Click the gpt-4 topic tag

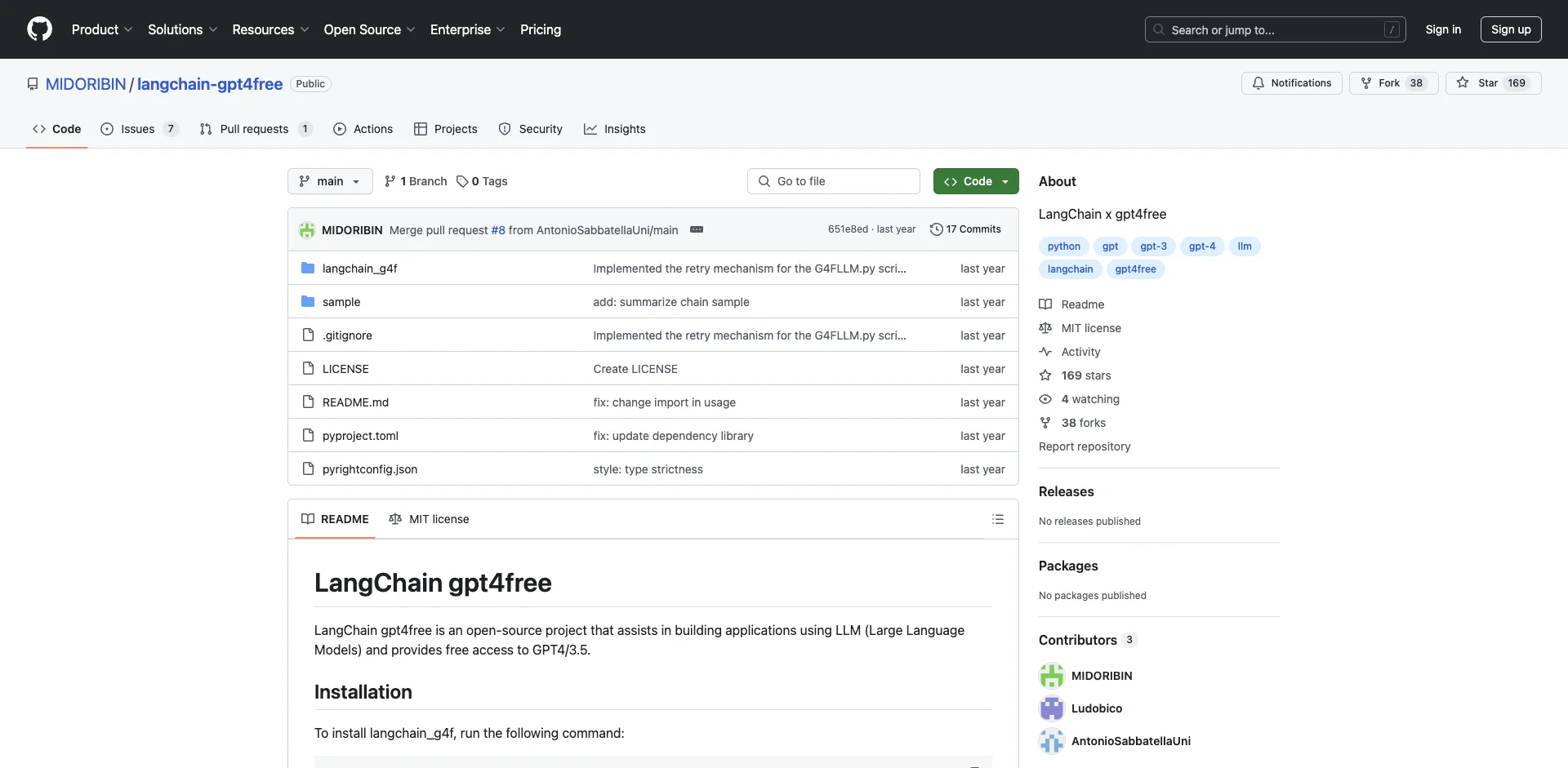1202,246
